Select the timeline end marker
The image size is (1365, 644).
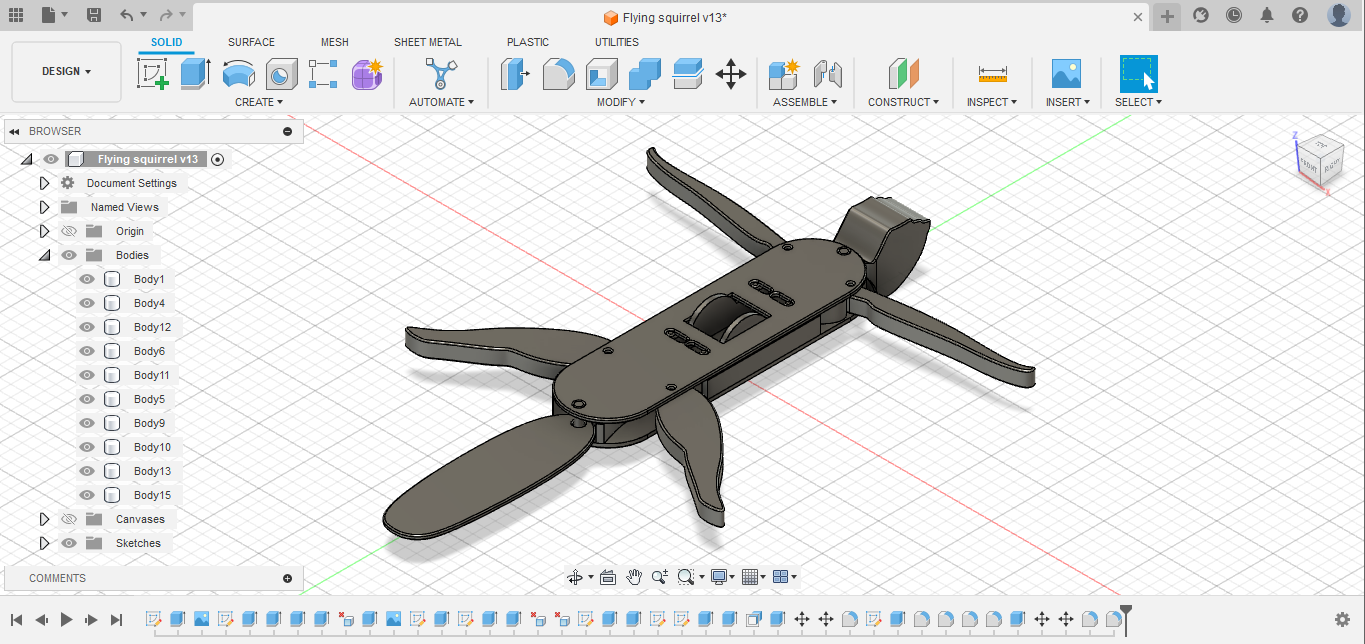point(1126,618)
